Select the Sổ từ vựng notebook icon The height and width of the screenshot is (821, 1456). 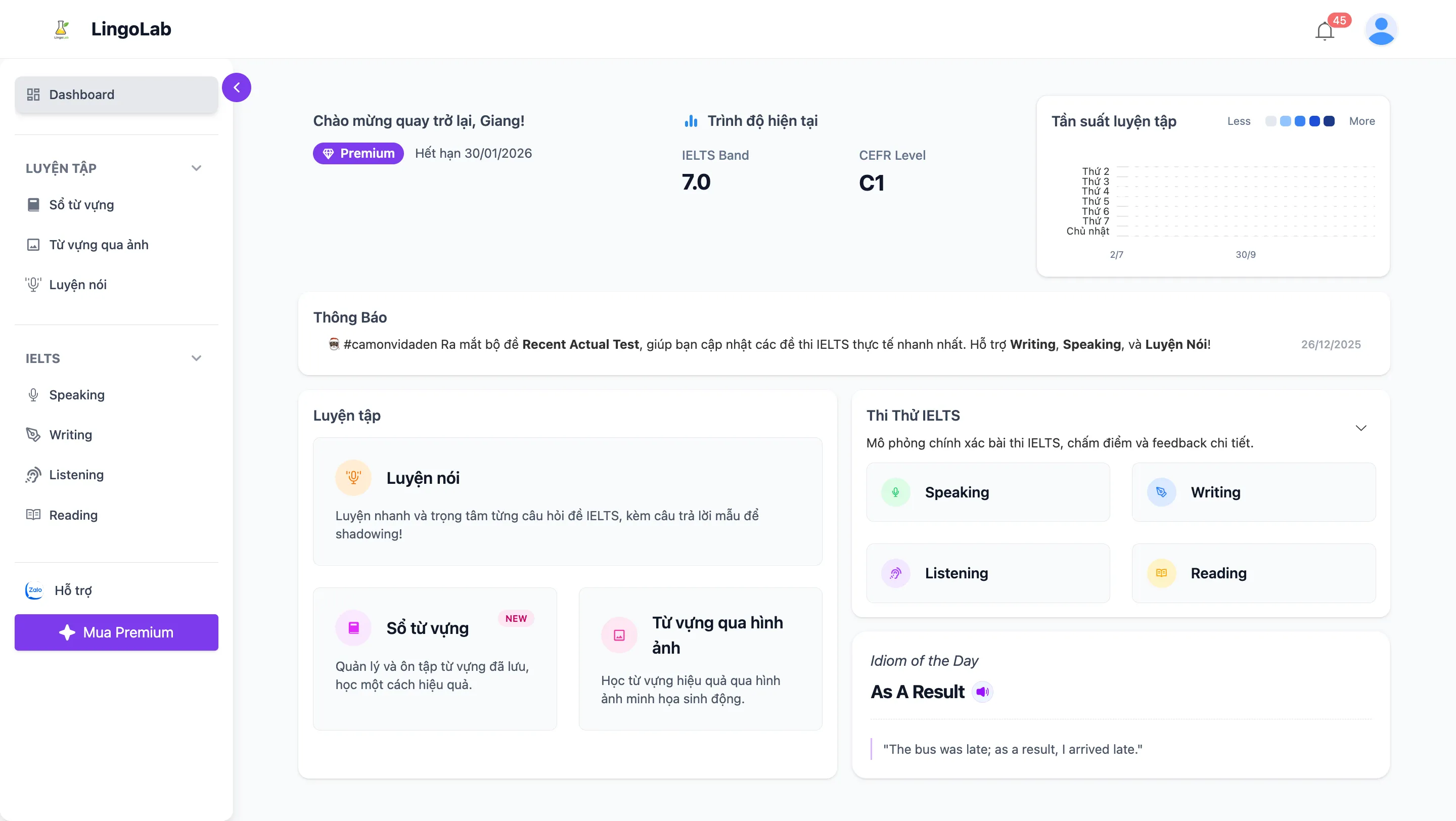[x=33, y=205]
